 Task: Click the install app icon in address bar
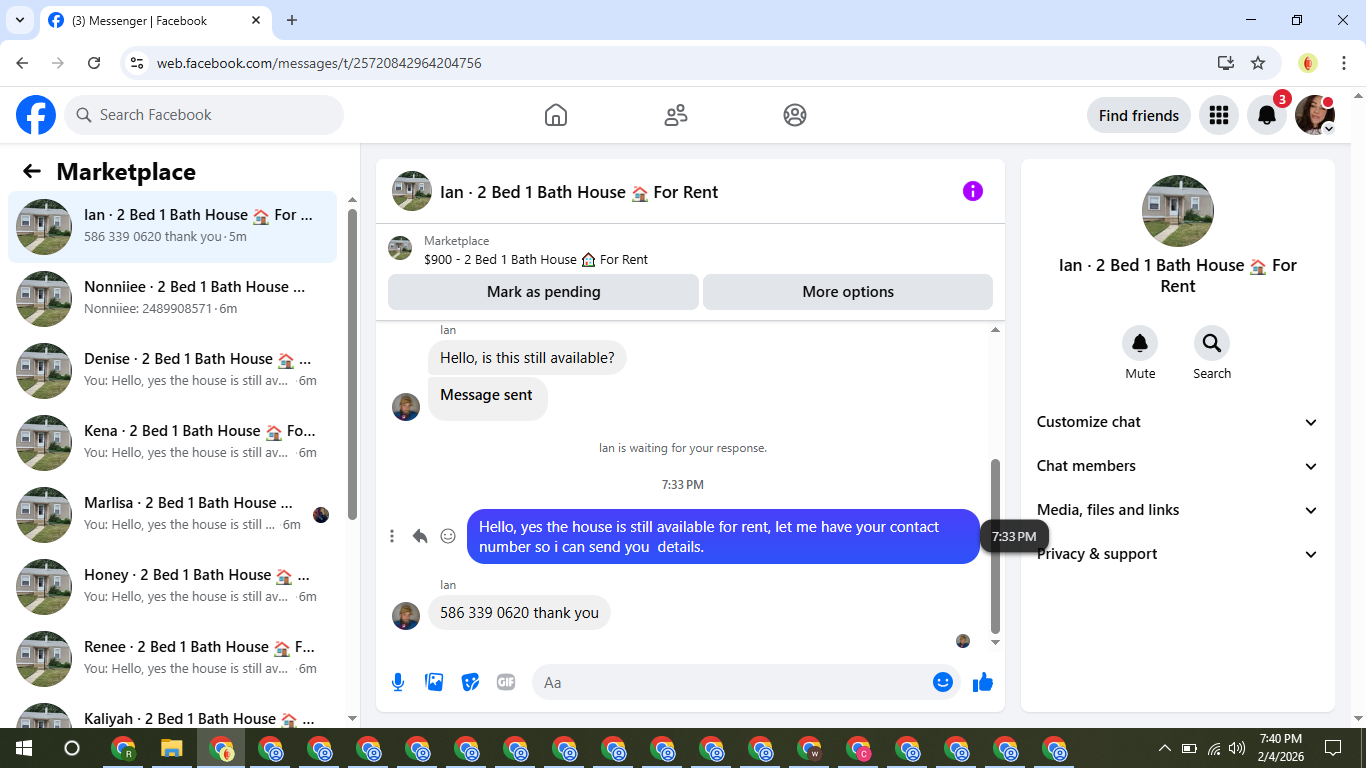[x=1226, y=63]
